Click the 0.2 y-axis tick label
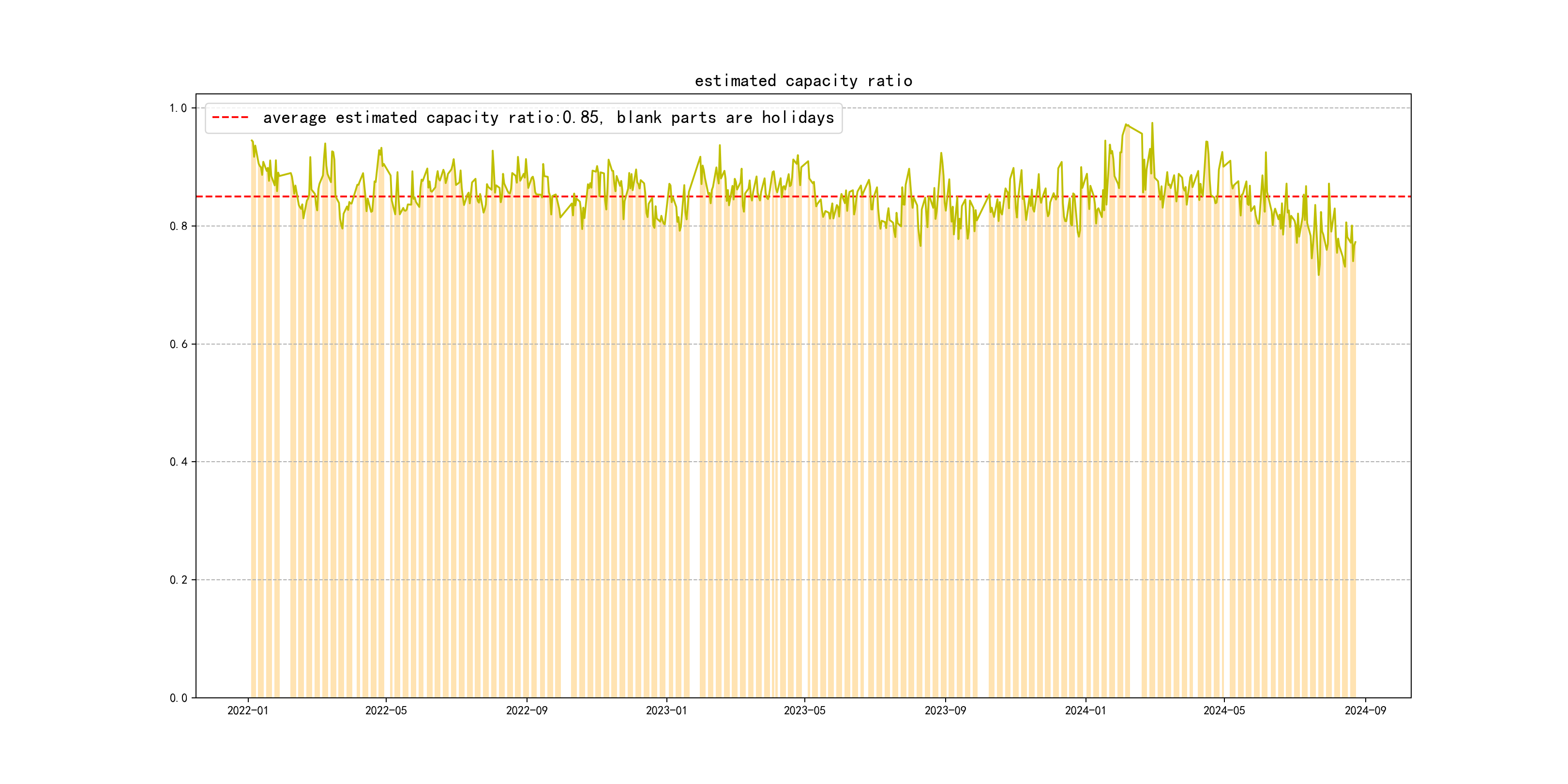 pos(179,580)
